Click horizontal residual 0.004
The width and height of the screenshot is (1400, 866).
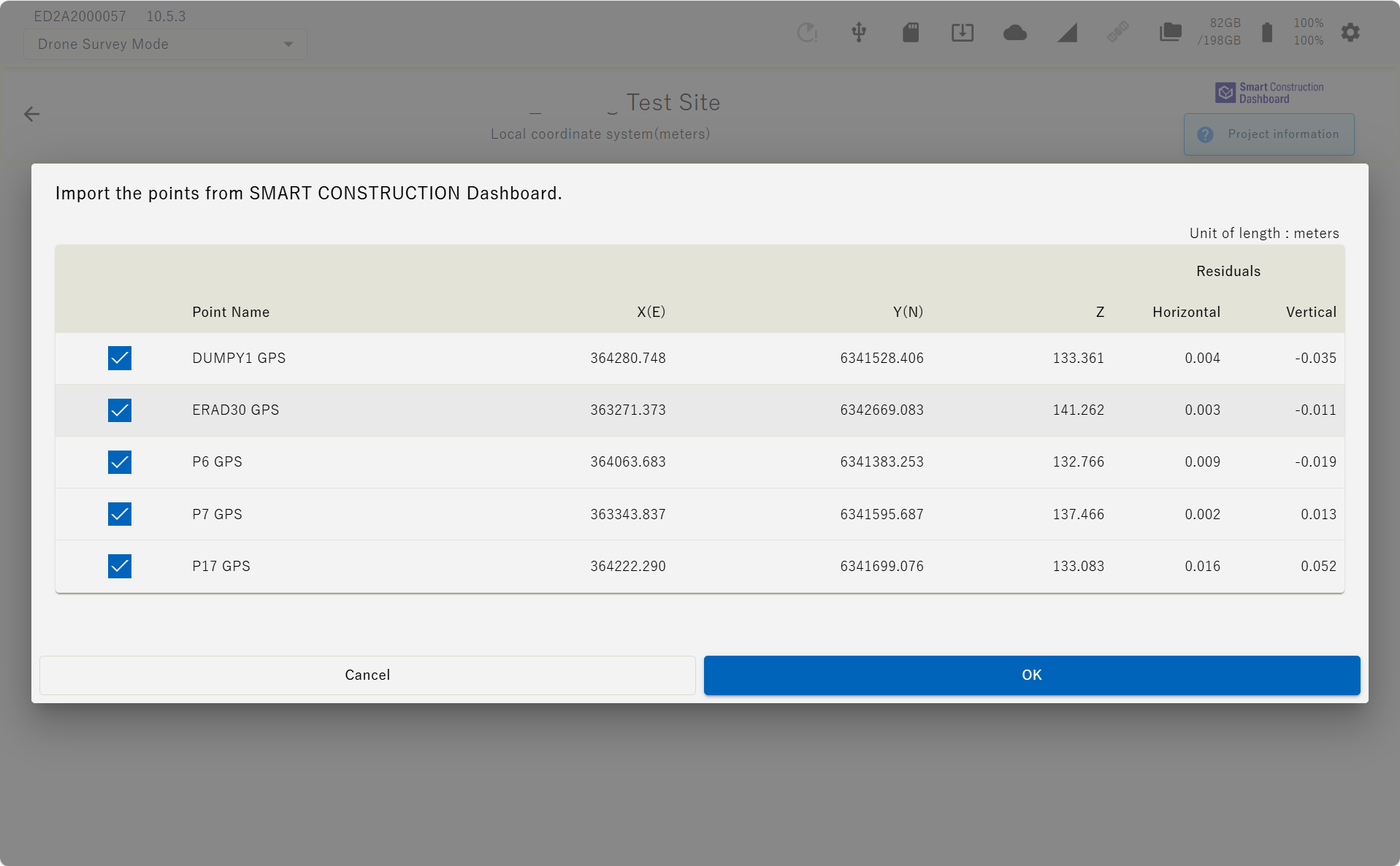[x=1203, y=358]
